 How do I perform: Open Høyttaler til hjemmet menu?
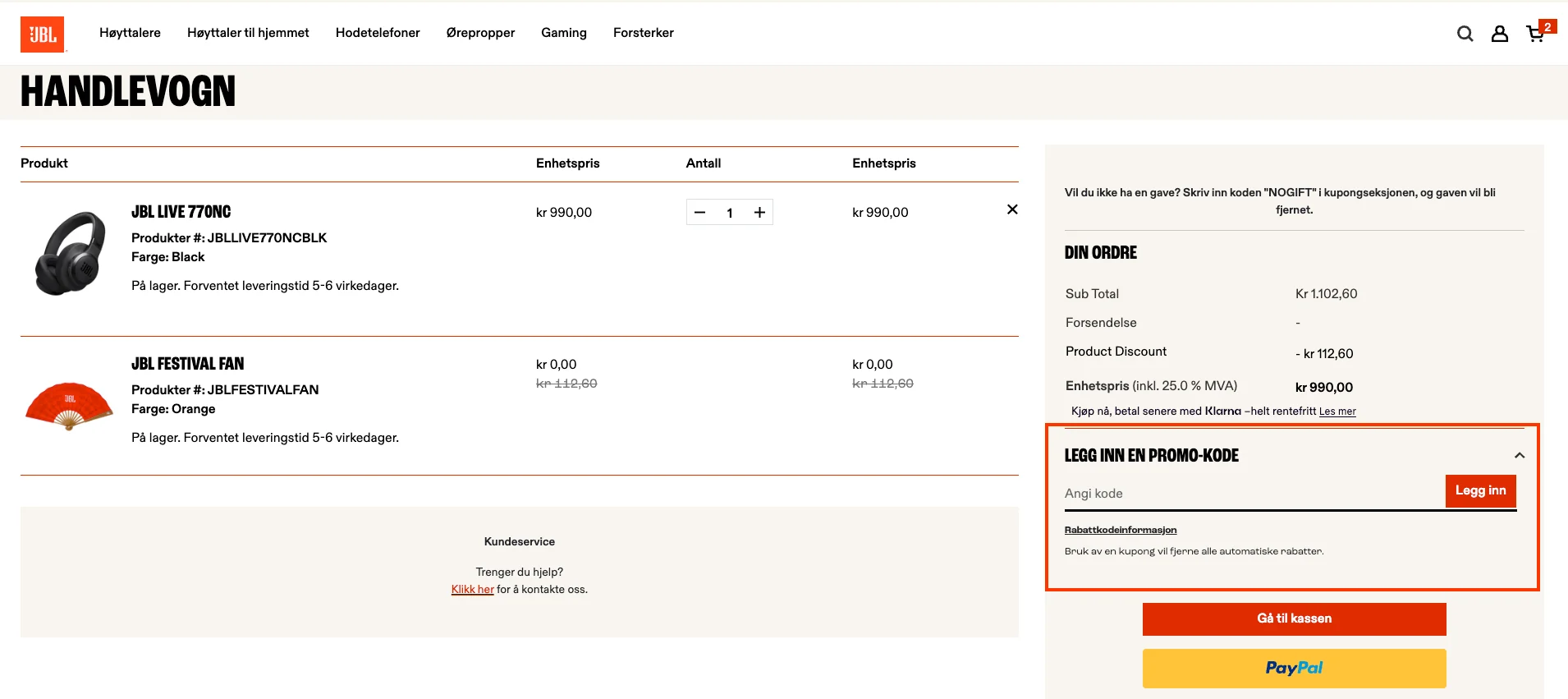tap(248, 33)
